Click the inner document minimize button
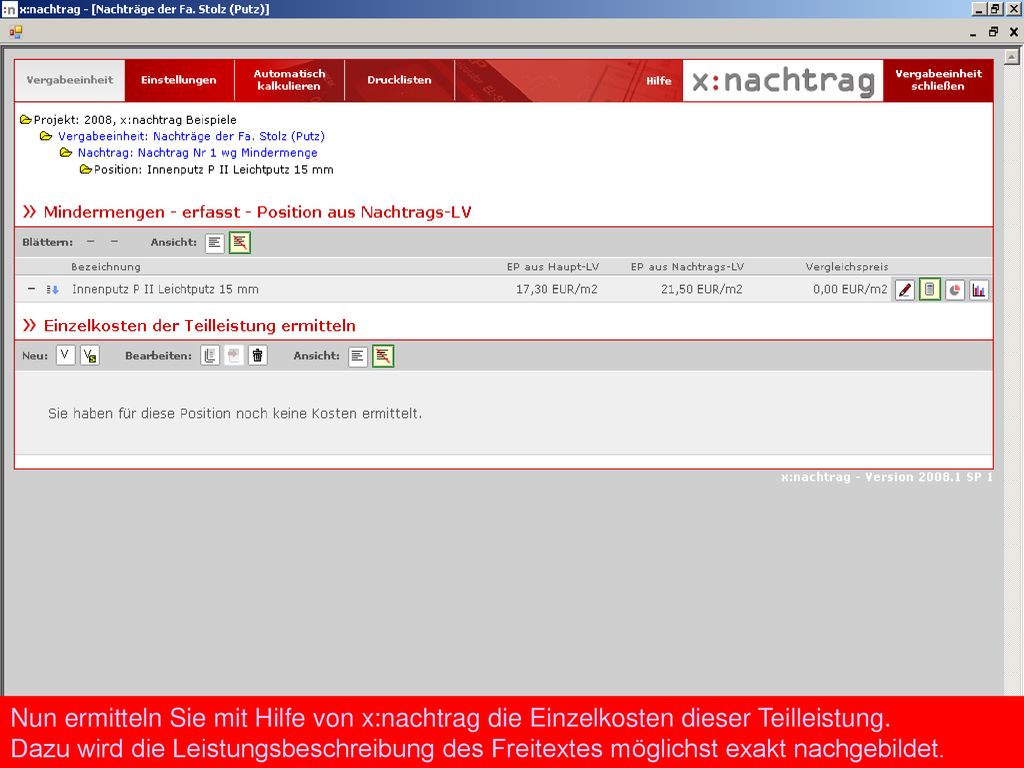This screenshot has width=1024, height=768. tap(973, 33)
